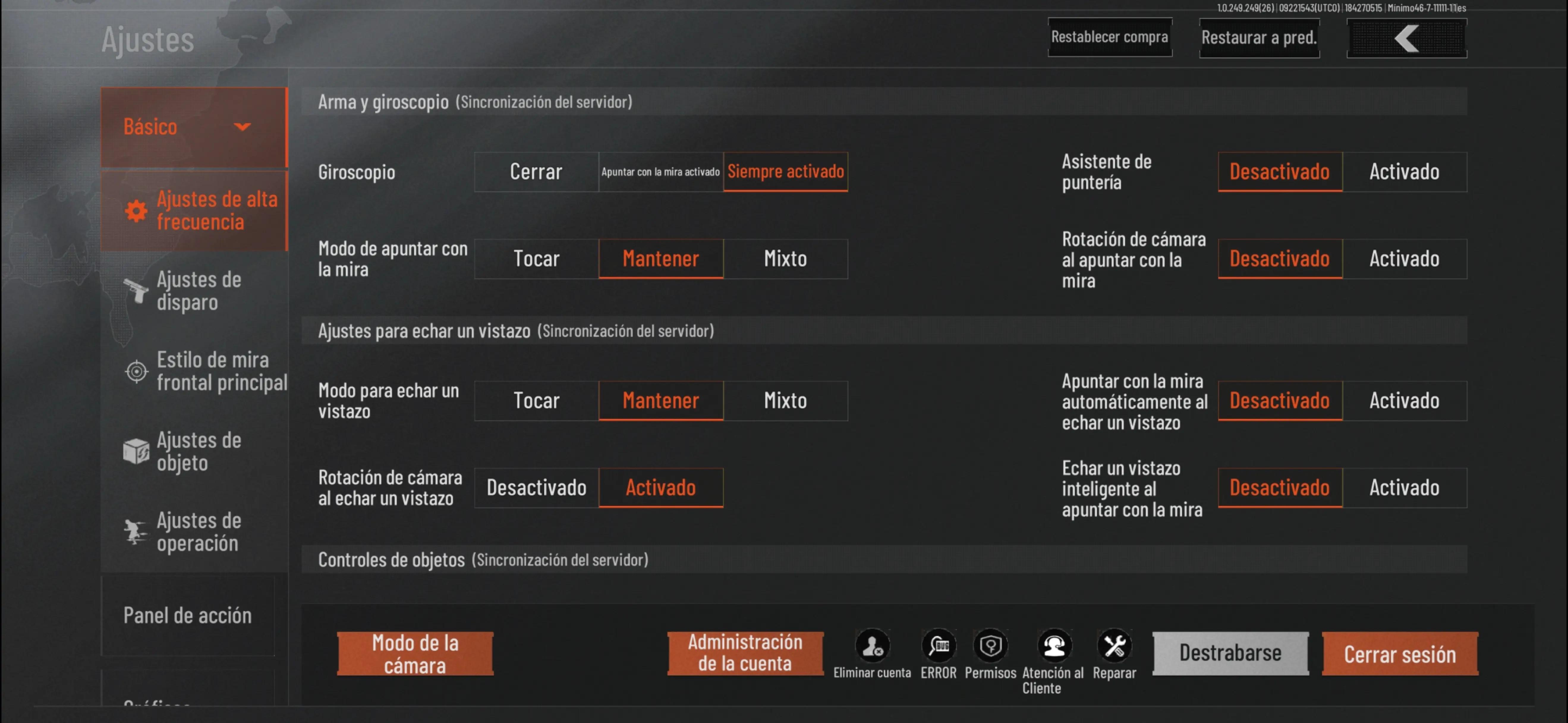Click the Destrabarse button

click(1230, 653)
